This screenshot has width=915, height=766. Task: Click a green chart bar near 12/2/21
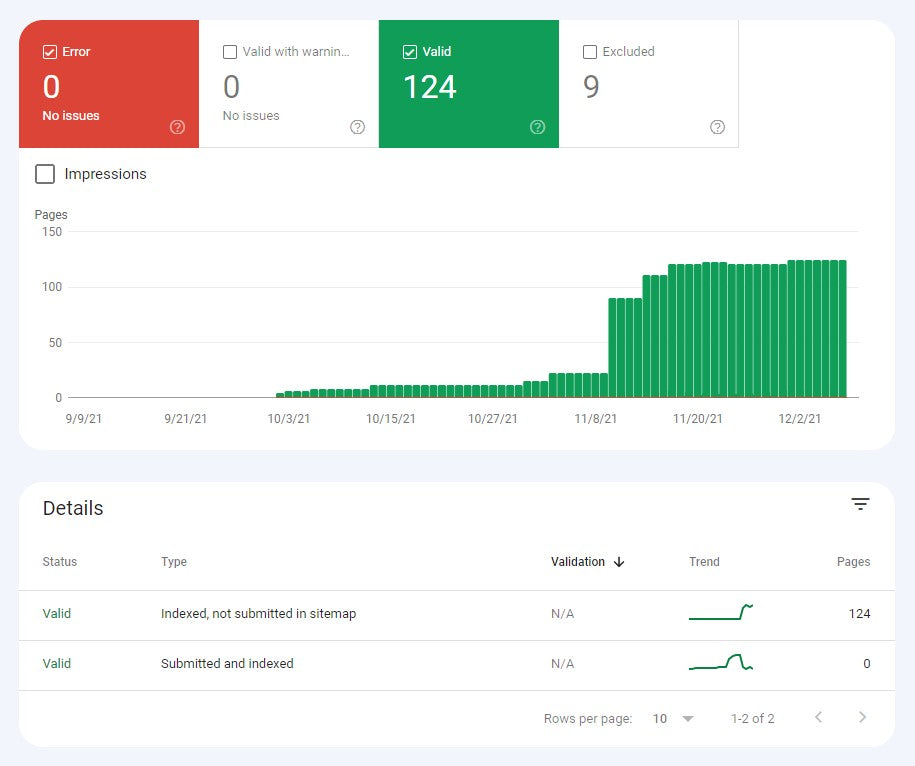[800, 330]
